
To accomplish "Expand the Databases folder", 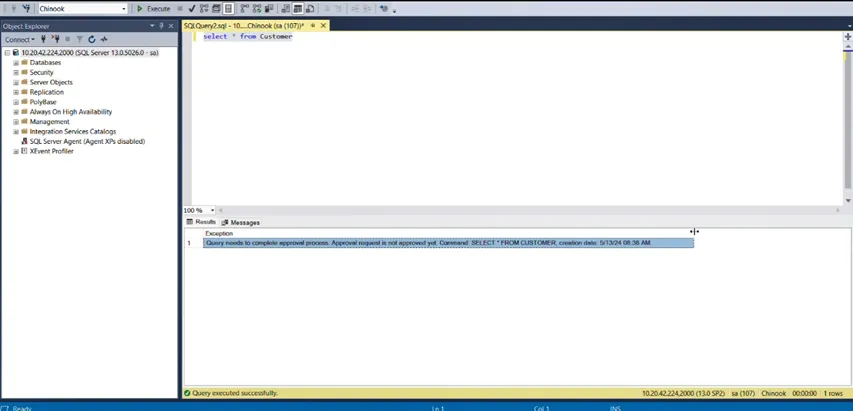I will (16, 63).
